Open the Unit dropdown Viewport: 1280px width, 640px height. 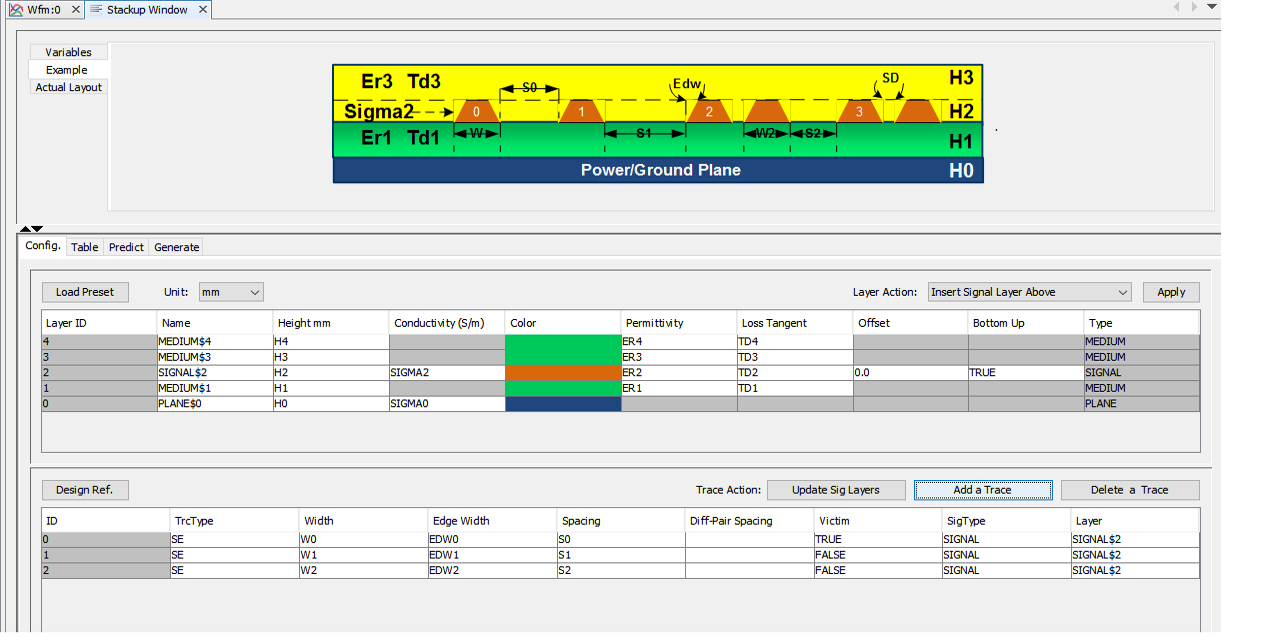click(x=231, y=292)
